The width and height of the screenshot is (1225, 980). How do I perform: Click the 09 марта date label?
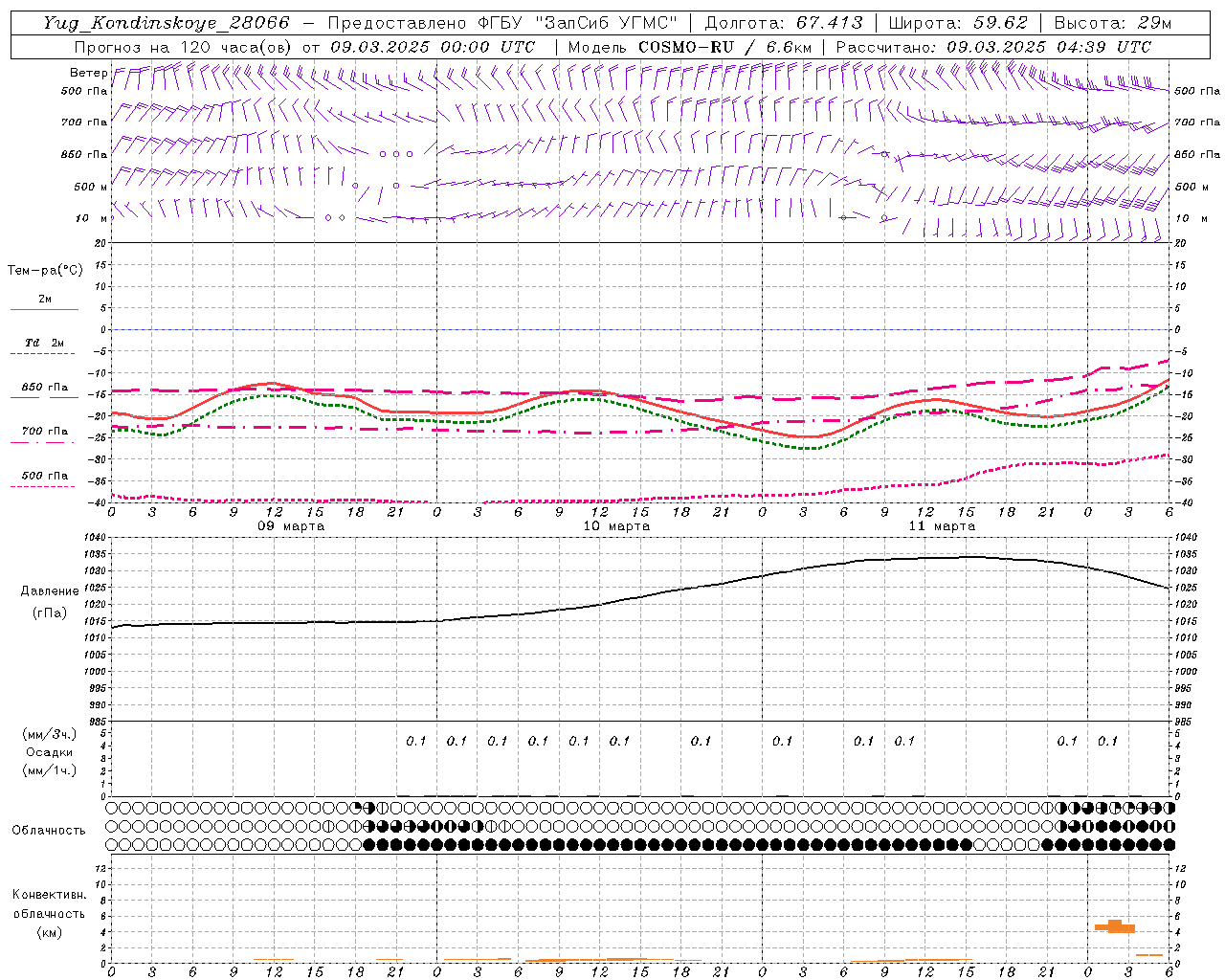point(291,526)
